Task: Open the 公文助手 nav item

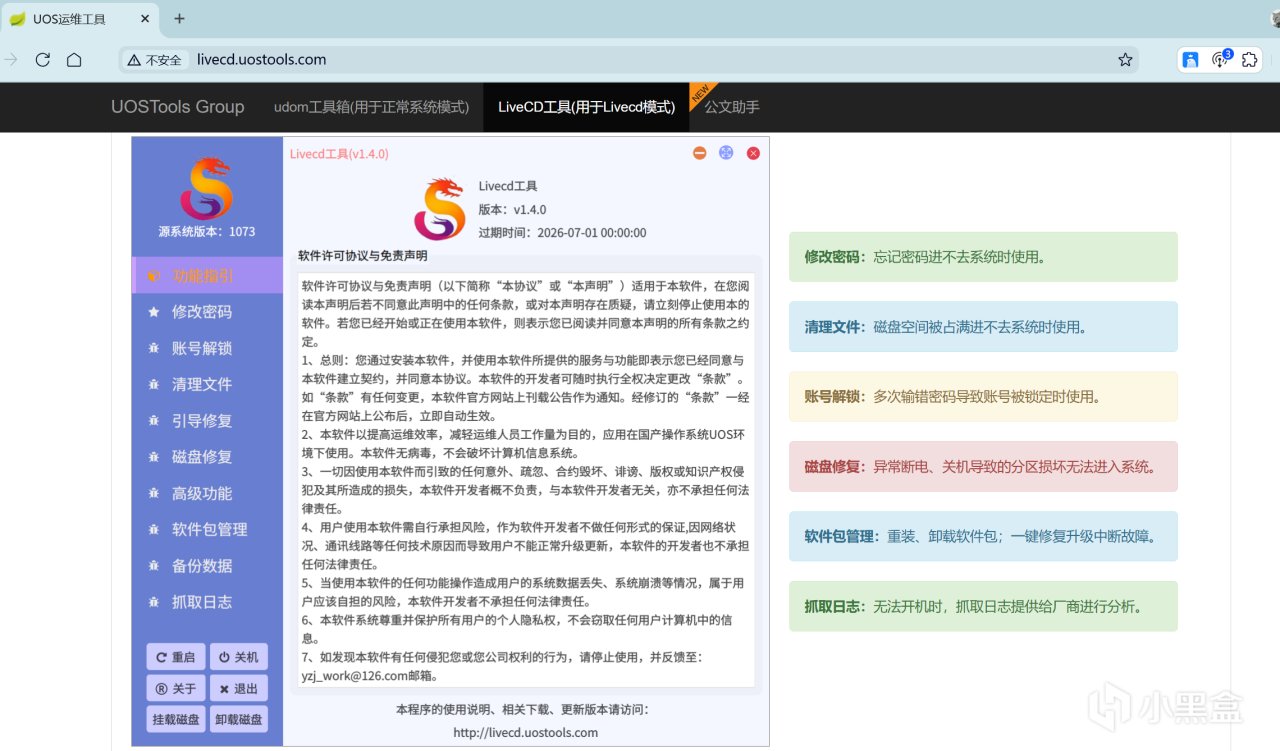Action: 732,107
